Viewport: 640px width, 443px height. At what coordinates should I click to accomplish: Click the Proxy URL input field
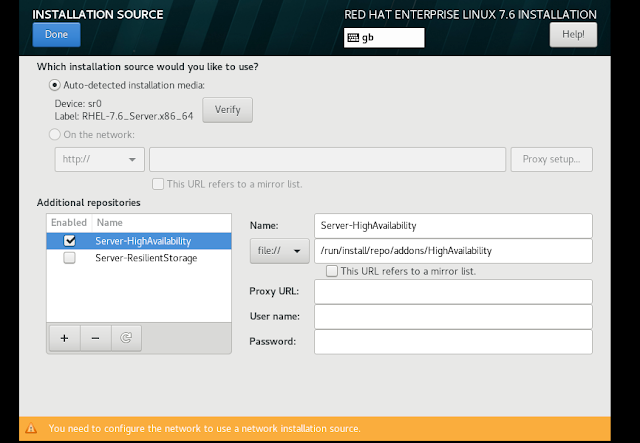453,292
